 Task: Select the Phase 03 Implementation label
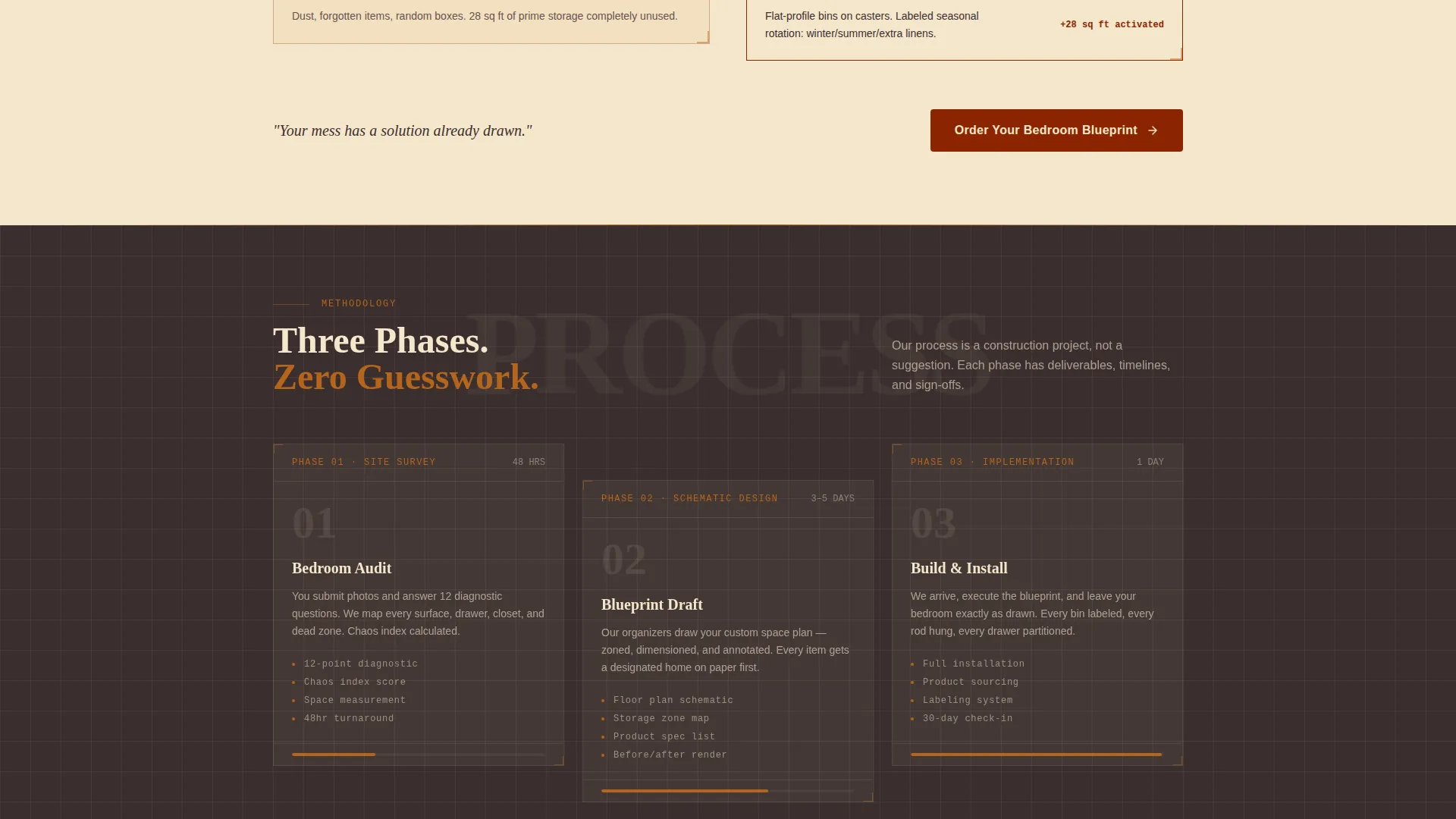tap(993, 462)
